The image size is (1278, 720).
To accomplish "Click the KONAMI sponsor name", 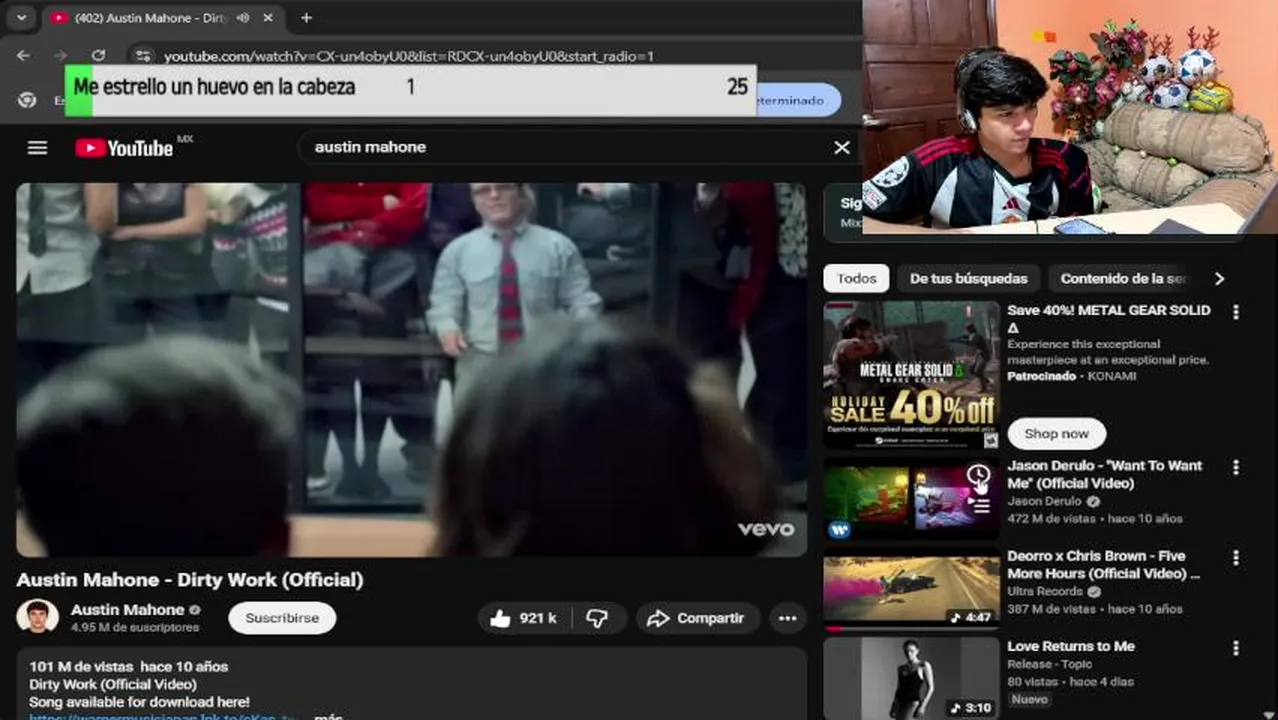I will click(1111, 376).
